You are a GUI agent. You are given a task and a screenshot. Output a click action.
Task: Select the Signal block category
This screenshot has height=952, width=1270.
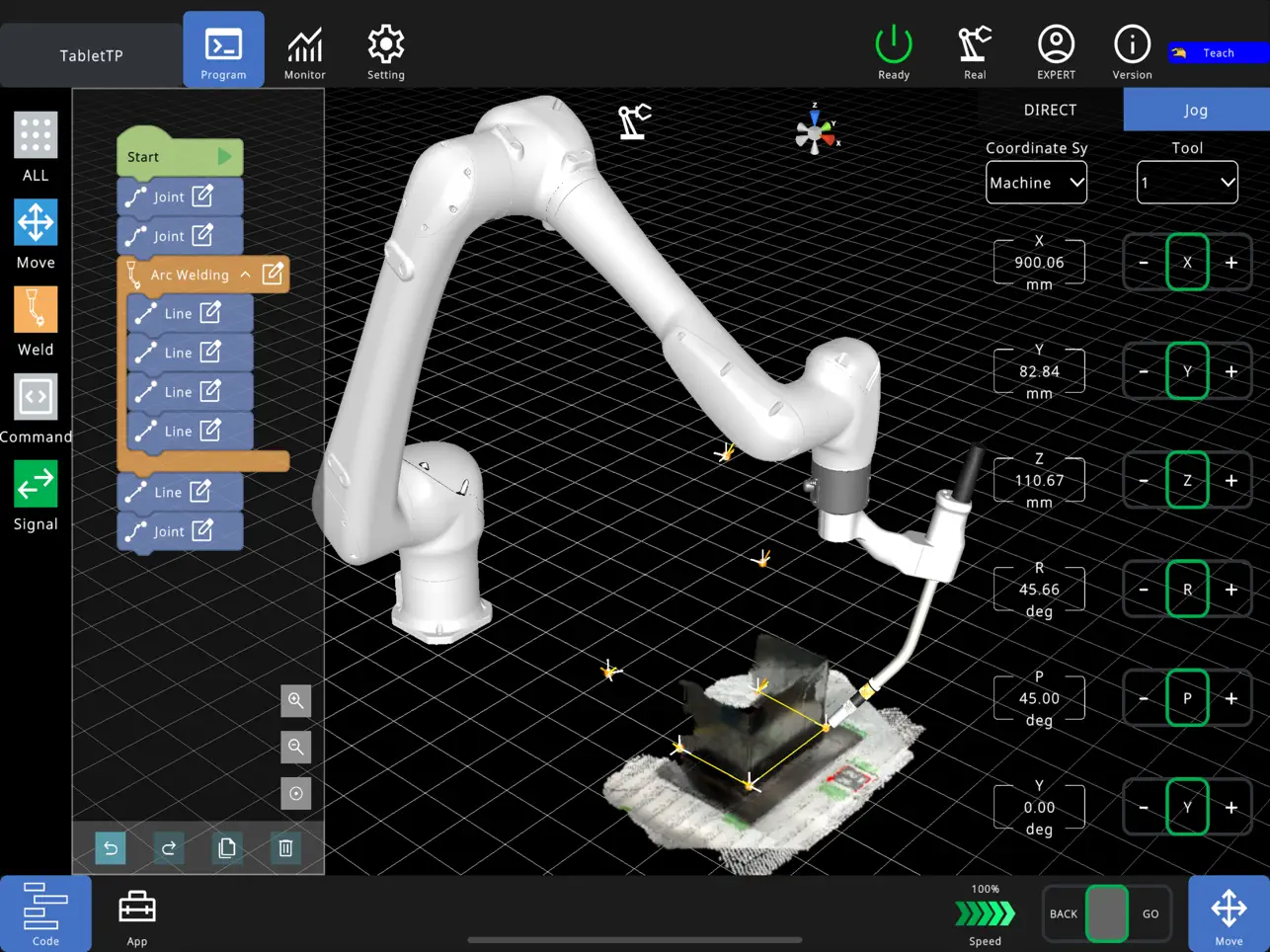(36, 496)
